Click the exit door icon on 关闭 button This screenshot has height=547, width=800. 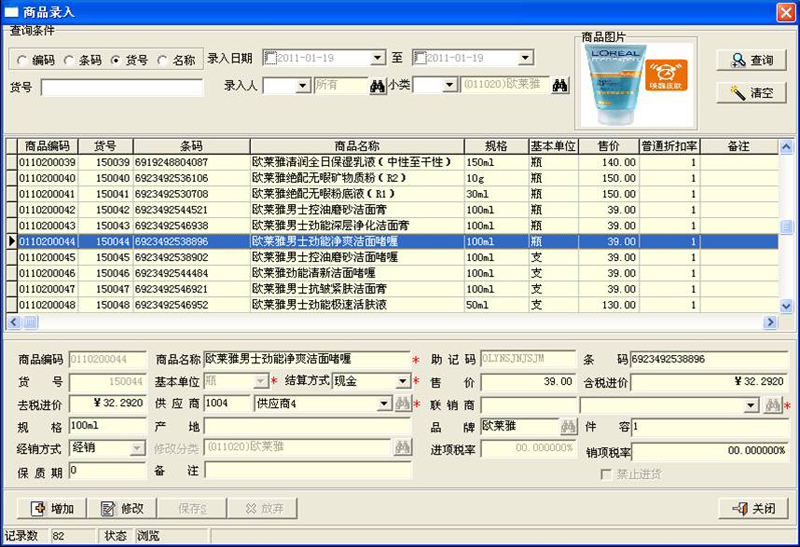(x=740, y=508)
